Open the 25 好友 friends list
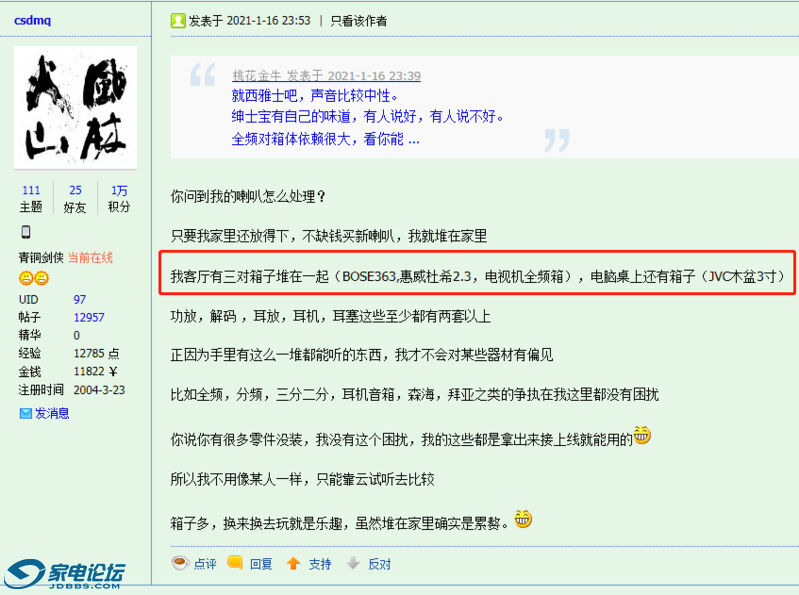The image size is (799, 595). pyautogui.click(x=75, y=198)
